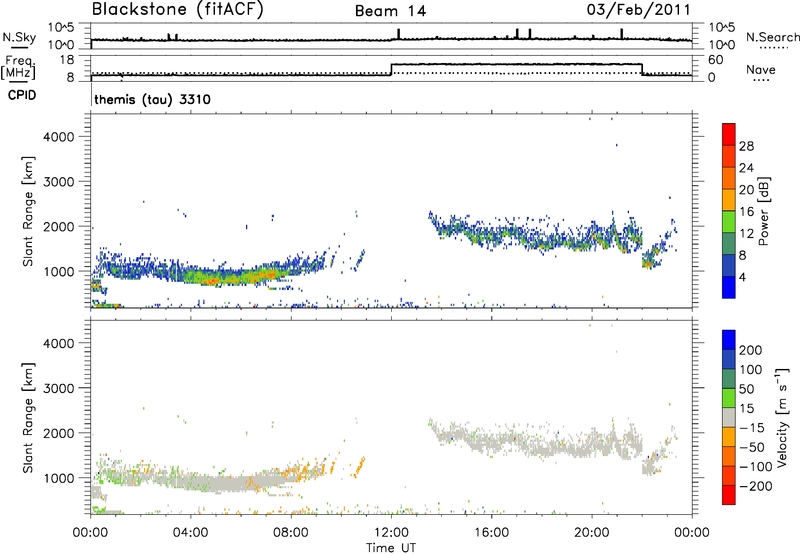Viewport: 800px width, 554px height.
Task: Click the red top segment of Power colorbar
Action: 729,134
